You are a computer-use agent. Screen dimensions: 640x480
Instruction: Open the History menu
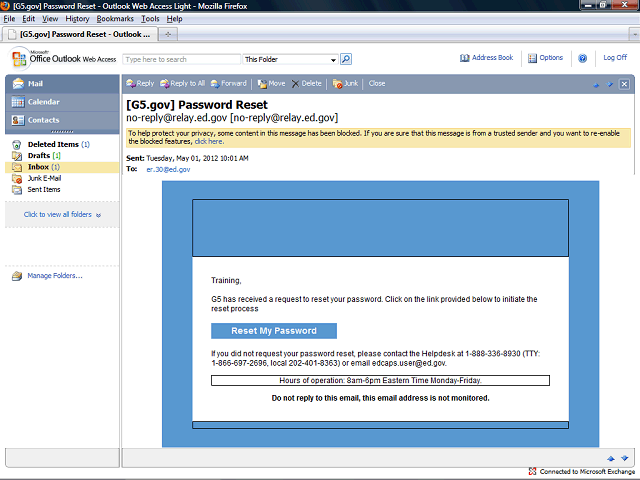(x=77, y=19)
